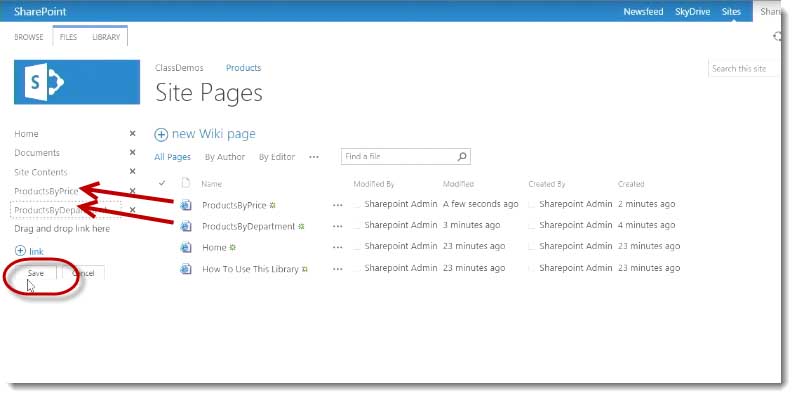Click the new Wiki page link
This screenshot has width=796, height=398.
pos(213,134)
